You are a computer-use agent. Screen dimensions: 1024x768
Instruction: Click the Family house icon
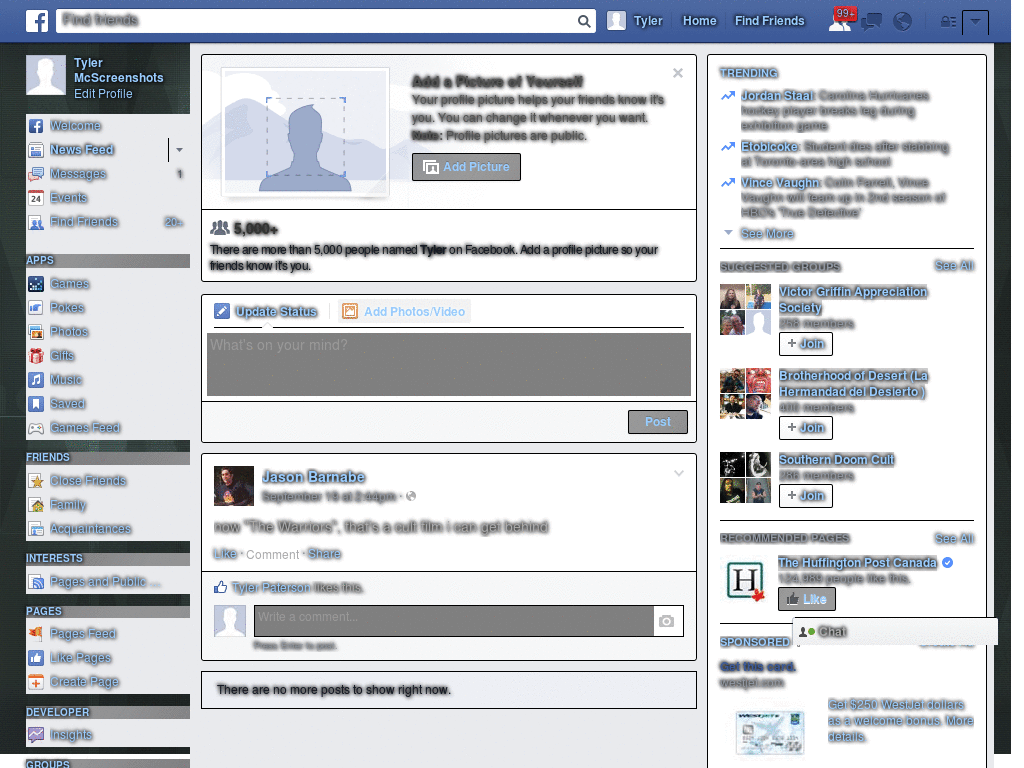pos(36,505)
